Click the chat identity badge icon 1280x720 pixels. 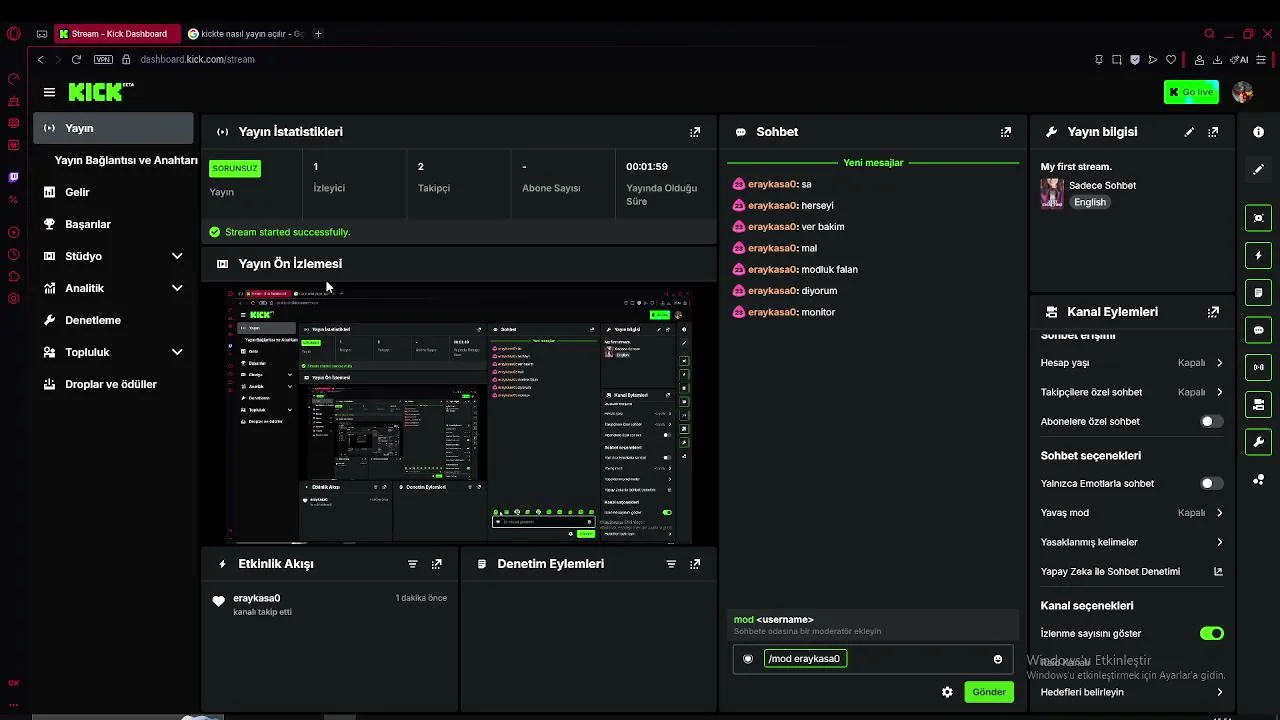(748, 659)
